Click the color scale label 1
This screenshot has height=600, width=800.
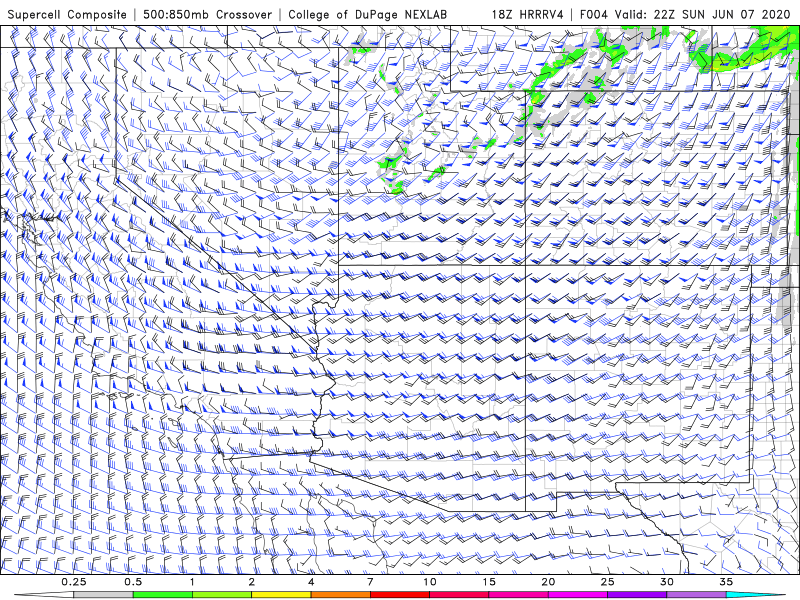click(192, 582)
